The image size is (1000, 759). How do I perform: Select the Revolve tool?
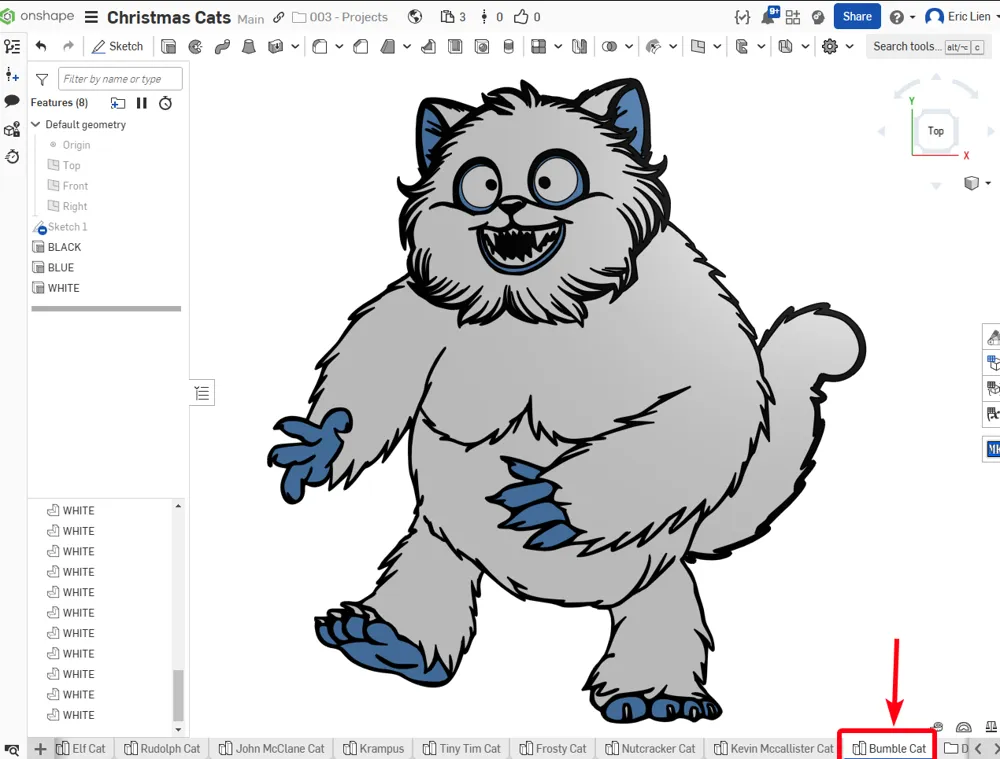(x=195, y=47)
